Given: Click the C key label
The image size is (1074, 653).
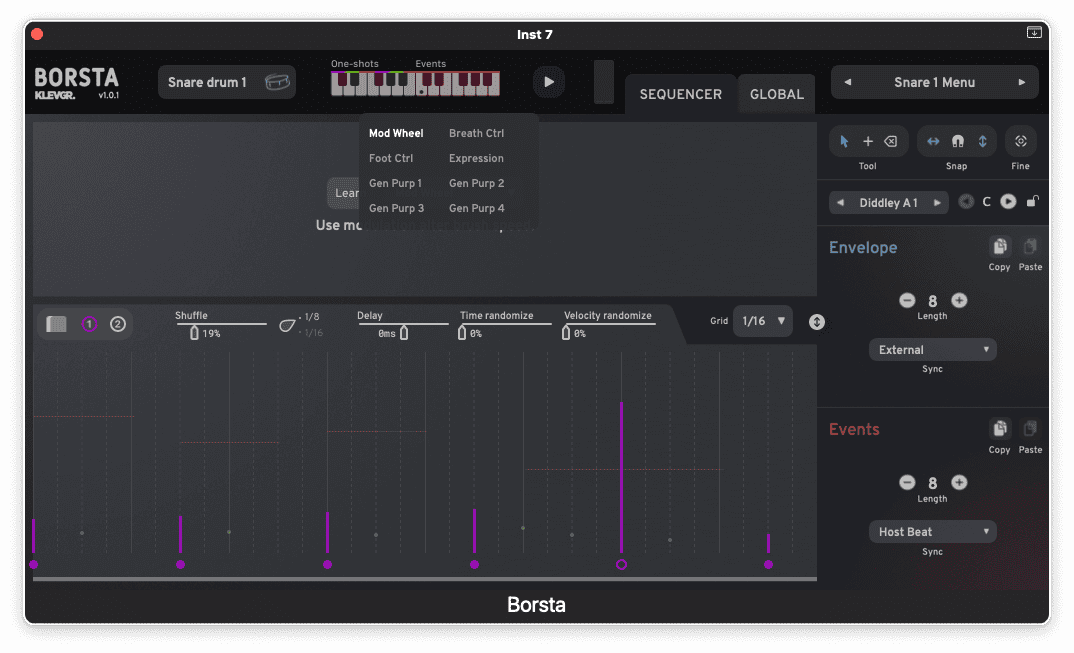Looking at the screenshot, I should coord(986,202).
